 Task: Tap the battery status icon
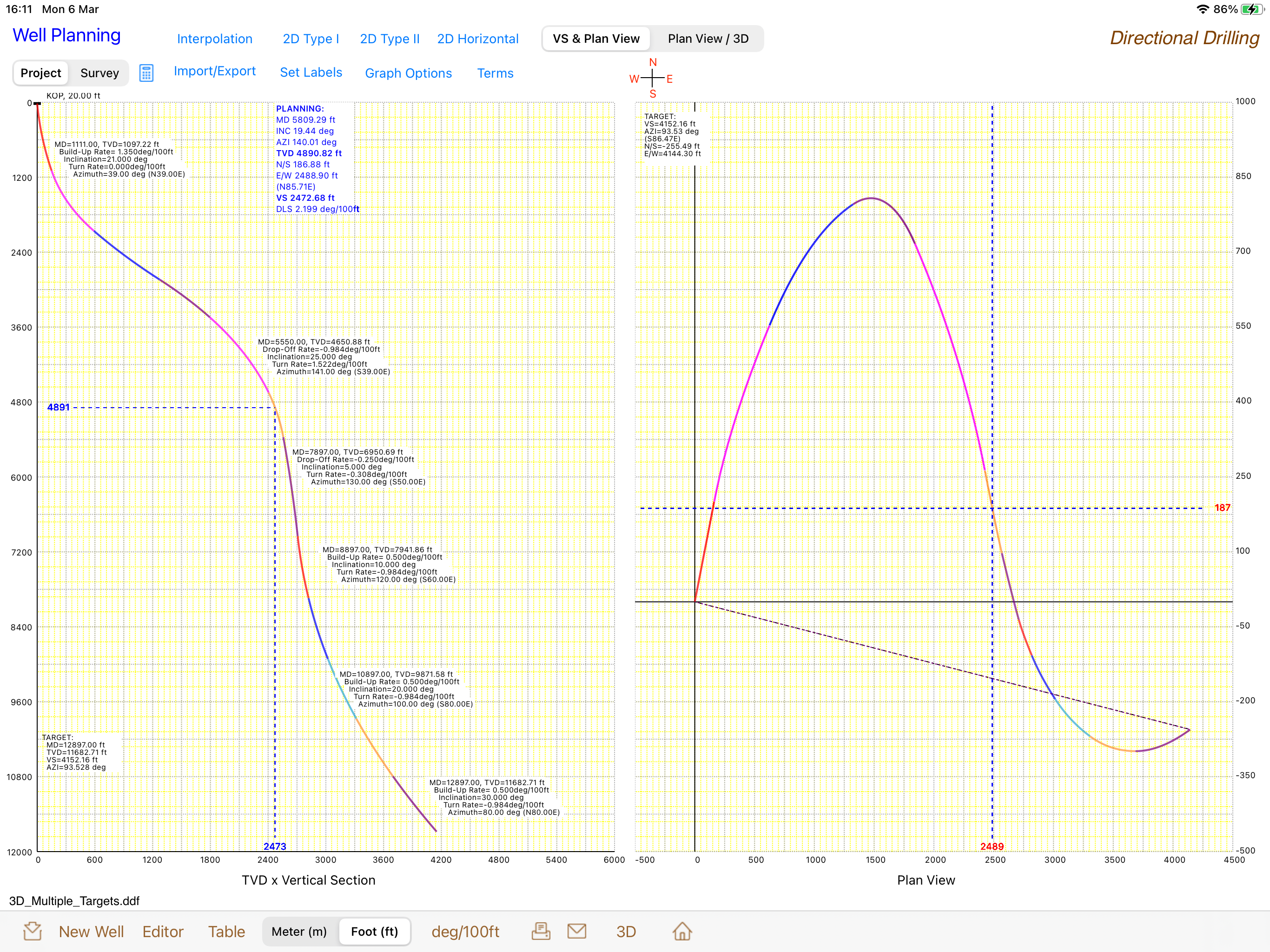point(1252,9)
